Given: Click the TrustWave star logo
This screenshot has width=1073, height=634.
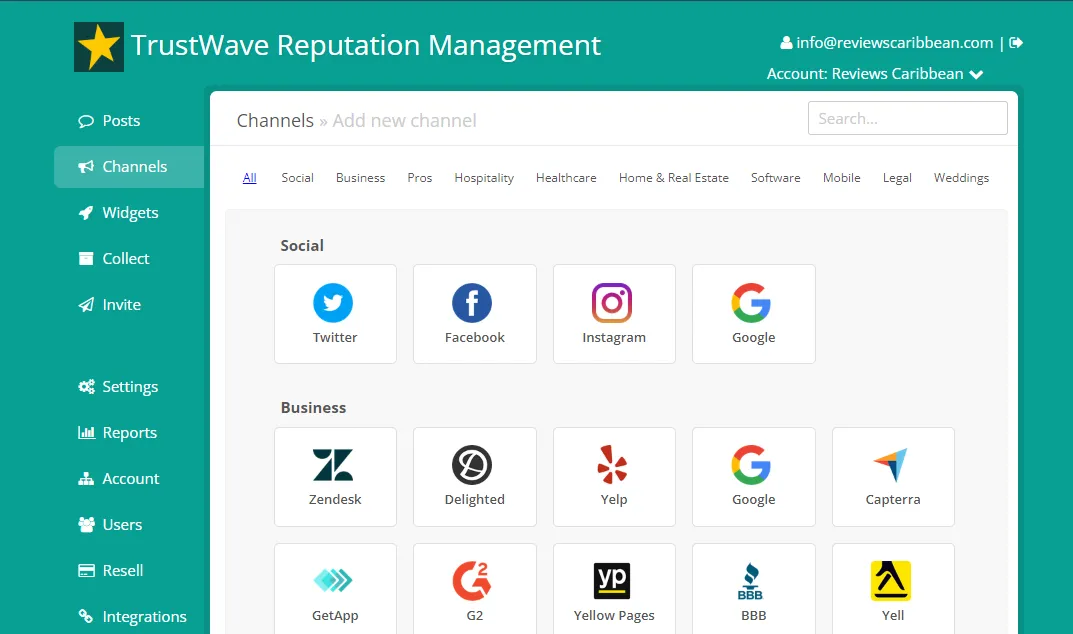Looking at the screenshot, I should pyautogui.click(x=99, y=47).
